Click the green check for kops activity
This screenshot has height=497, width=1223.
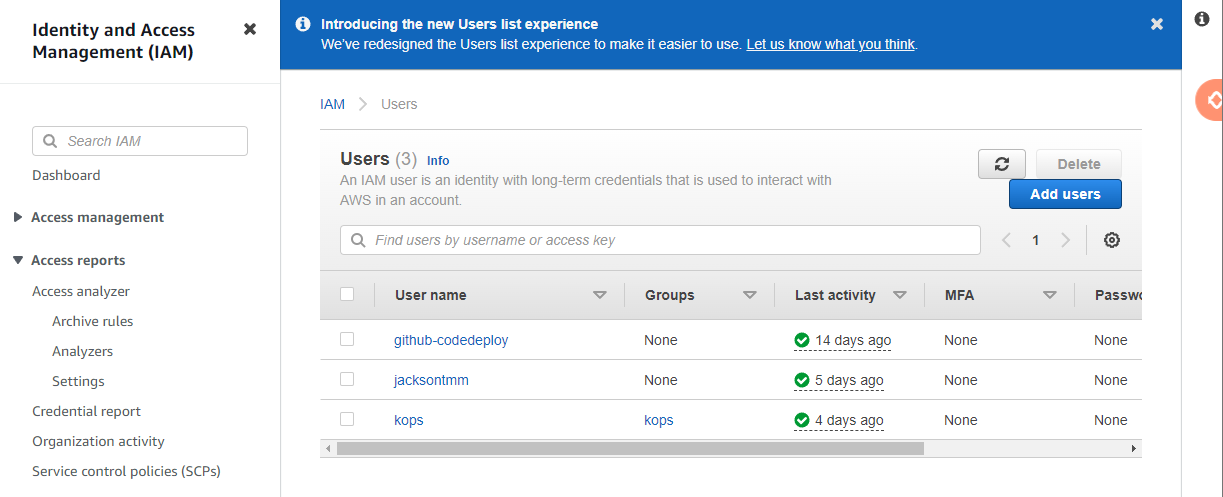tap(802, 420)
